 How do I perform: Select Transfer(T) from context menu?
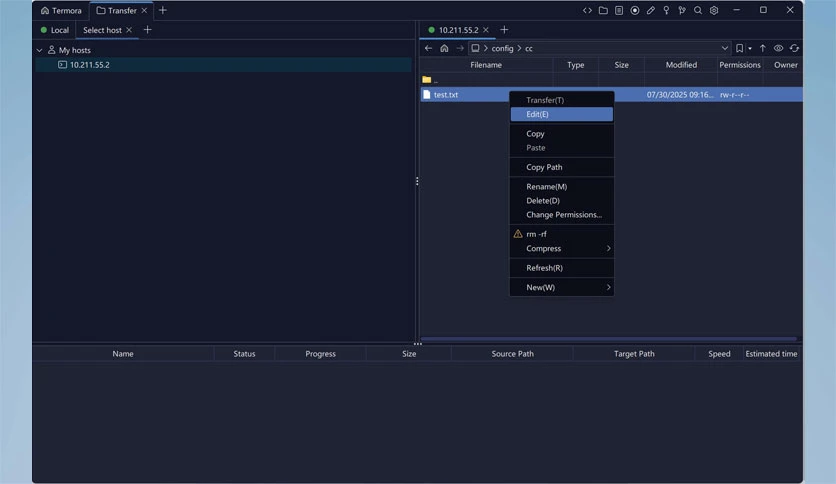pyautogui.click(x=562, y=100)
